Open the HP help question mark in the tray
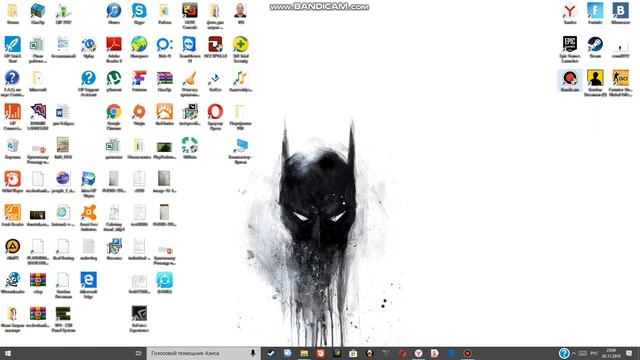Viewport: 640px width, 360px height. coord(564,353)
